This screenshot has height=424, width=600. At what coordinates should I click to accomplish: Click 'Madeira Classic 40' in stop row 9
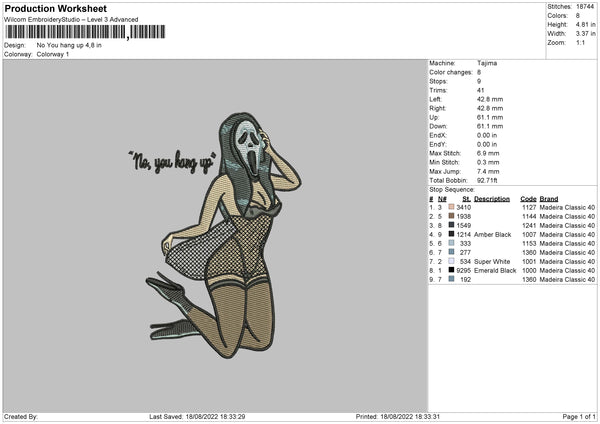567,280
